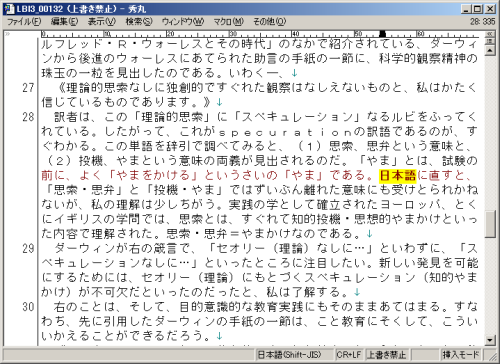500x364 pixels.
Task: Open the ウィンドウ(W) menu
Action: [x=183, y=22]
